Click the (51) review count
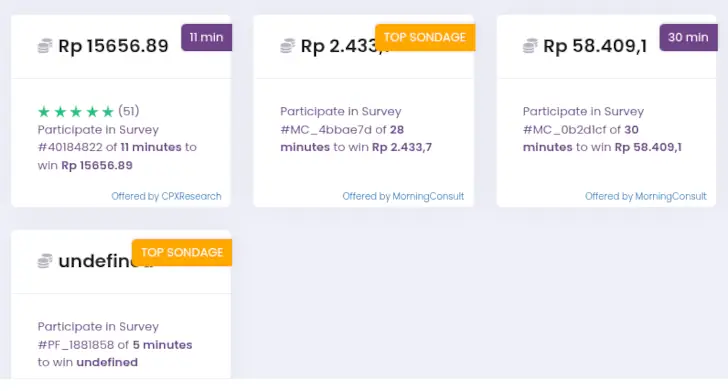This screenshot has height=391, width=728. click(129, 111)
